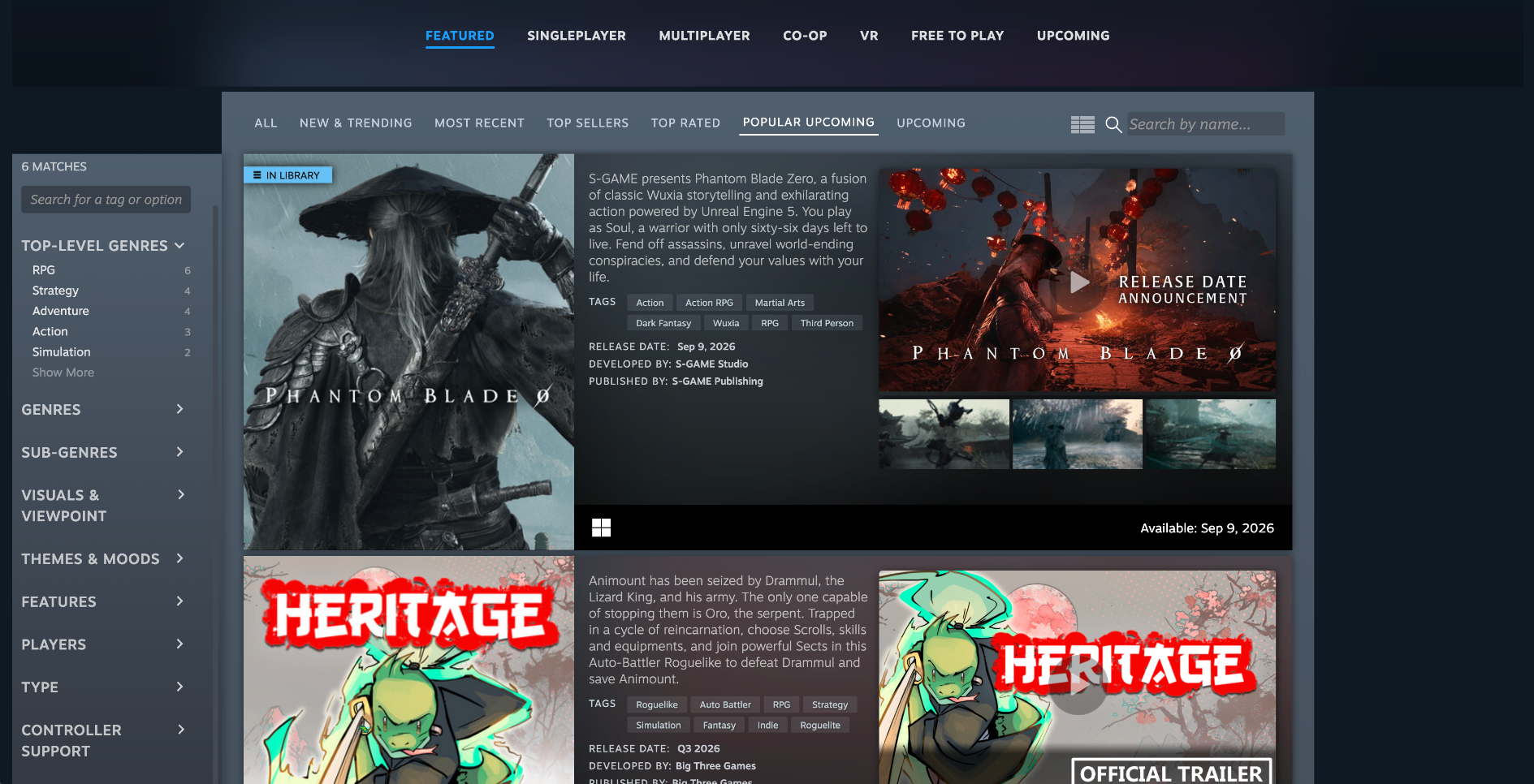Image resolution: width=1534 pixels, height=784 pixels.
Task: Click Simulation tag on Heritage
Action: click(x=659, y=725)
